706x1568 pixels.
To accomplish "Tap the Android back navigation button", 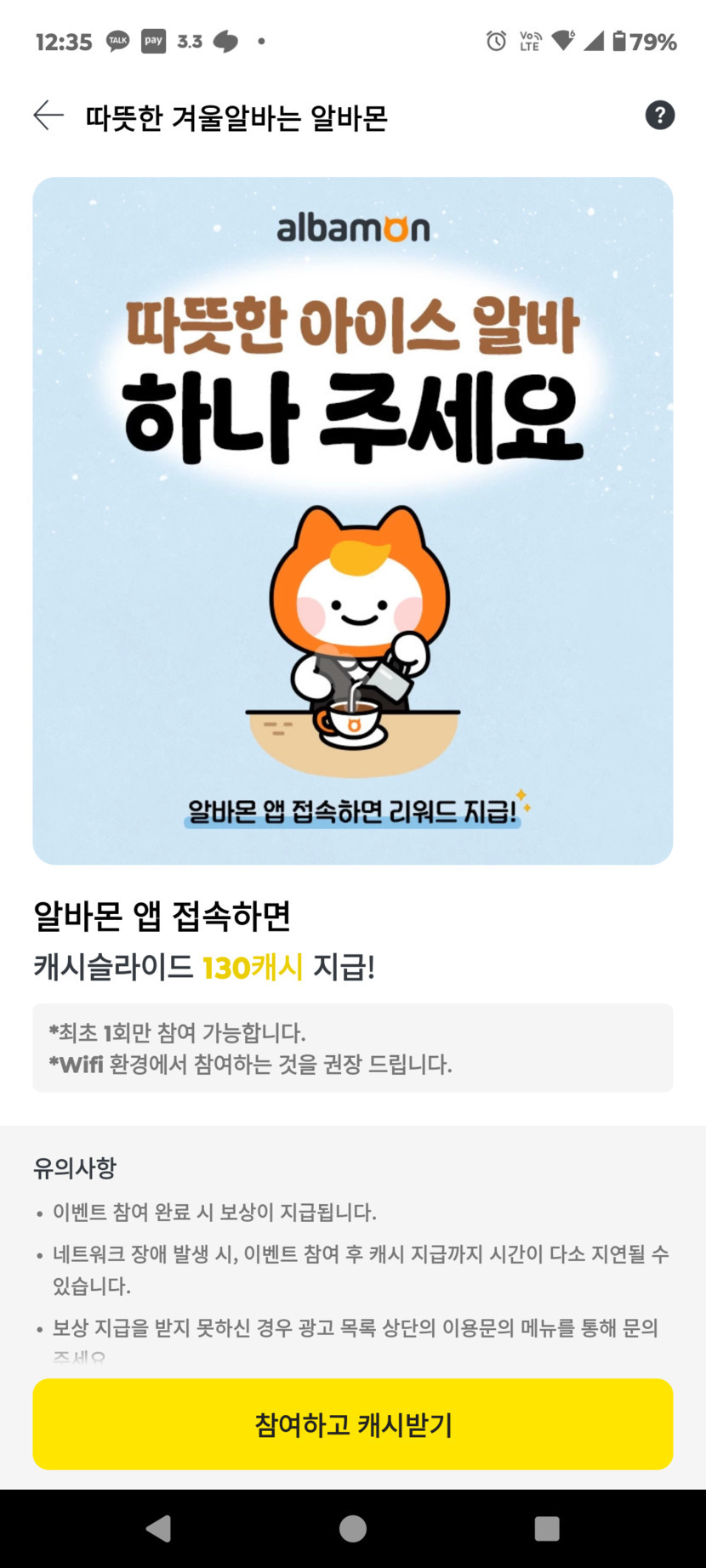I will coord(159,1528).
